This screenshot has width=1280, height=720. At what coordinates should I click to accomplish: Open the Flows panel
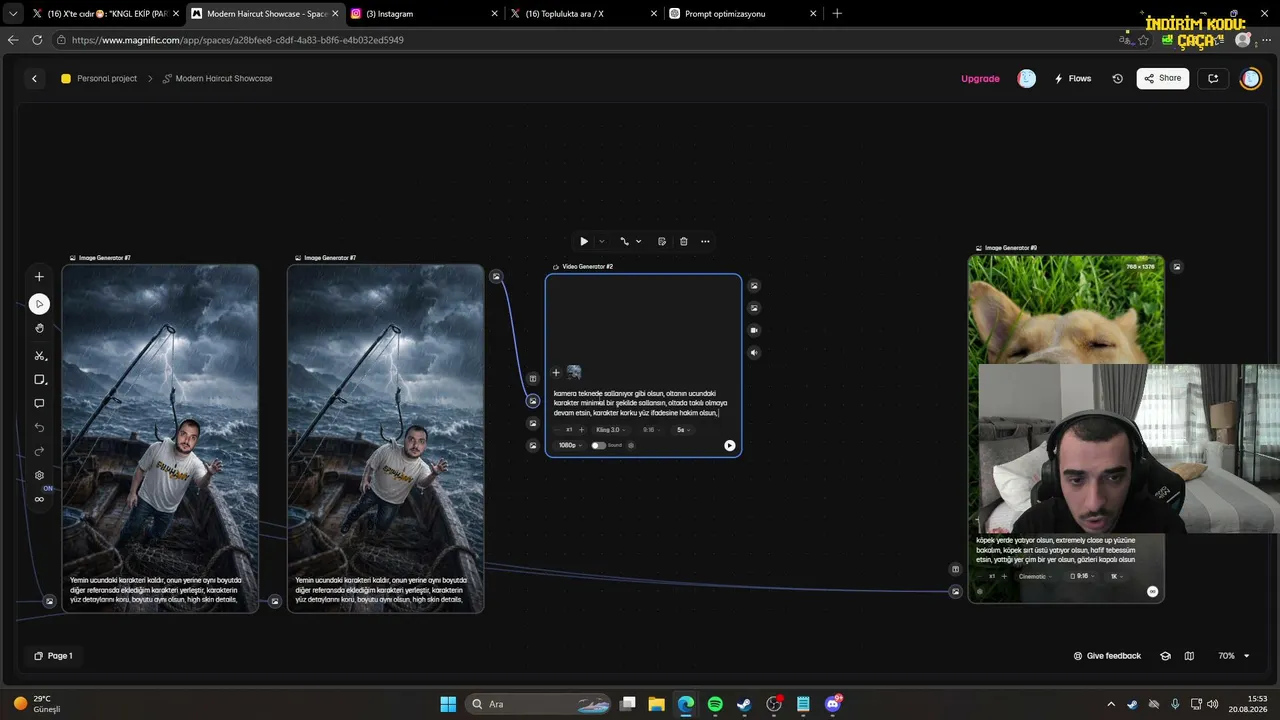click(x=1073, y=79)
